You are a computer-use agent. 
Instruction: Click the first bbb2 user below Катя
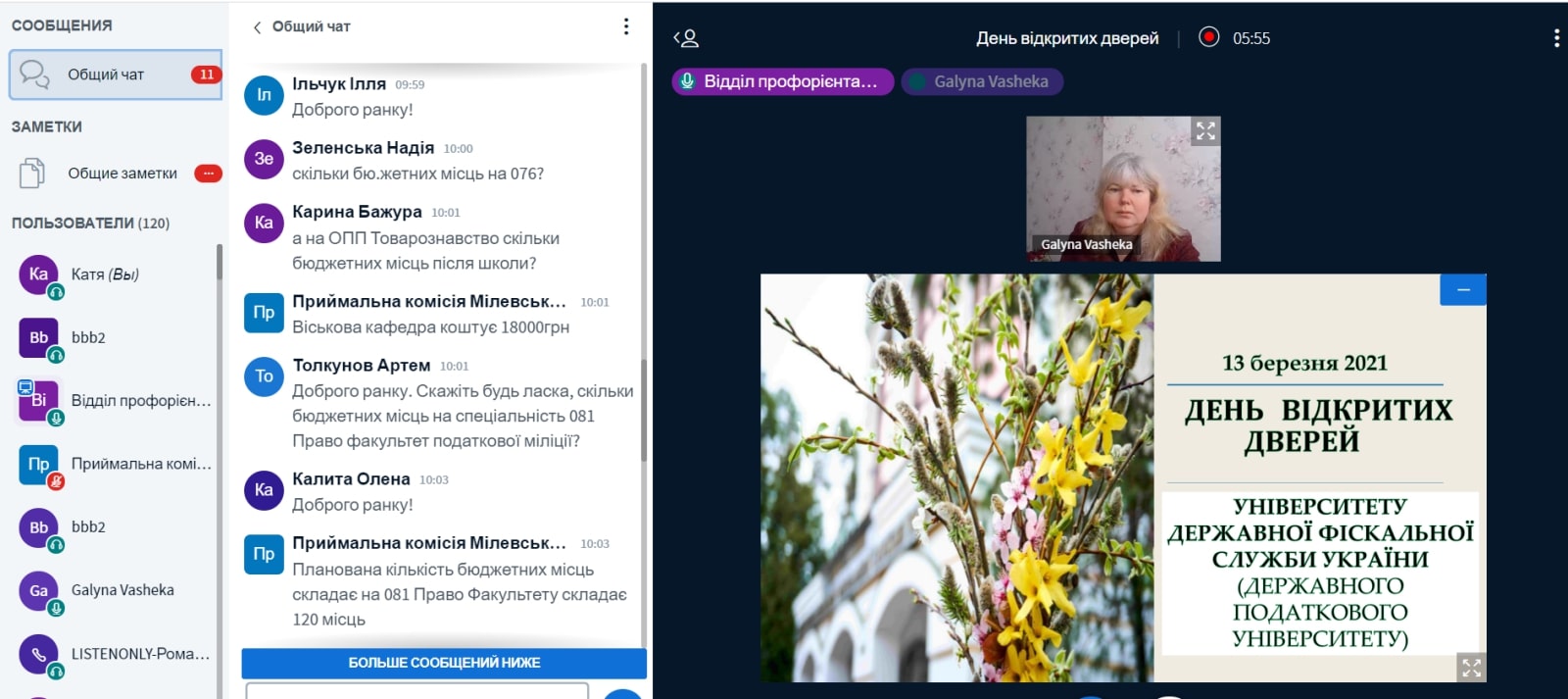pyautogui.click(x=116, y=337)
